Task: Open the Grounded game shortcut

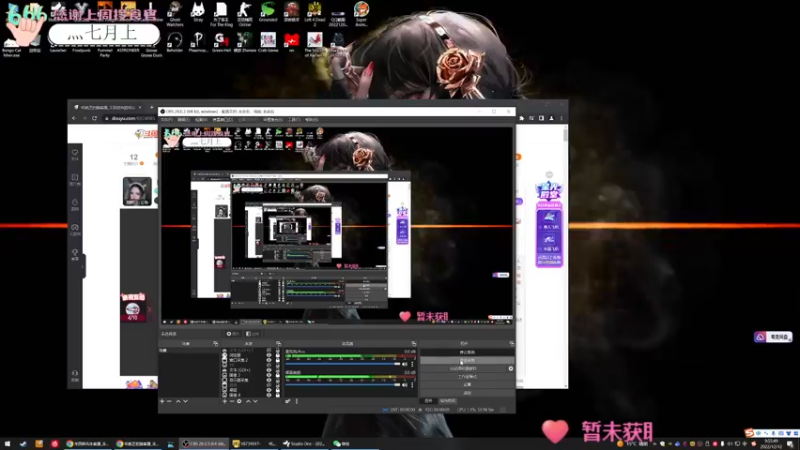Action: coord(268,13)
